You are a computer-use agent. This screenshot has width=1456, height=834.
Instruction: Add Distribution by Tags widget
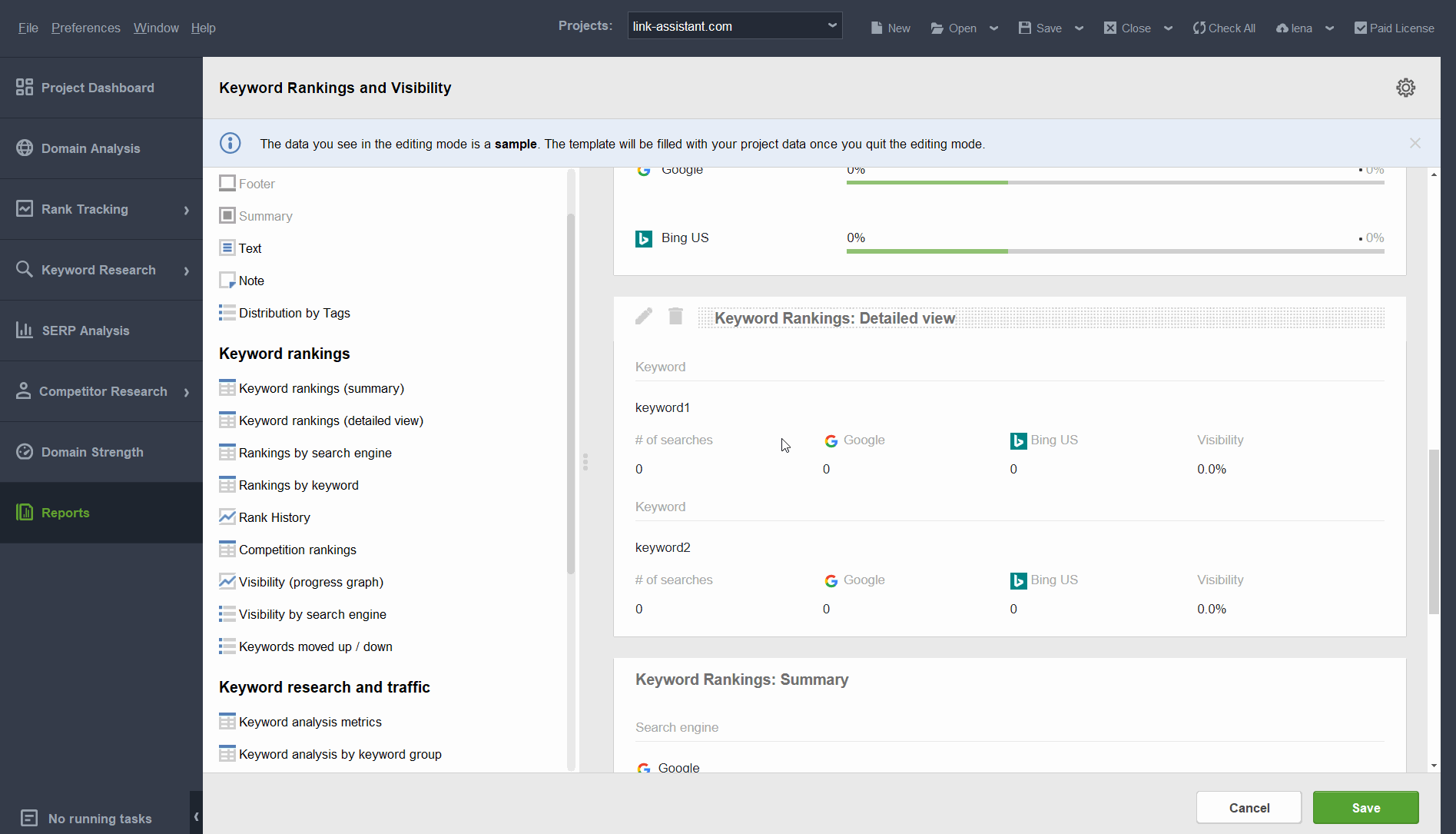(x=284, y=313)
